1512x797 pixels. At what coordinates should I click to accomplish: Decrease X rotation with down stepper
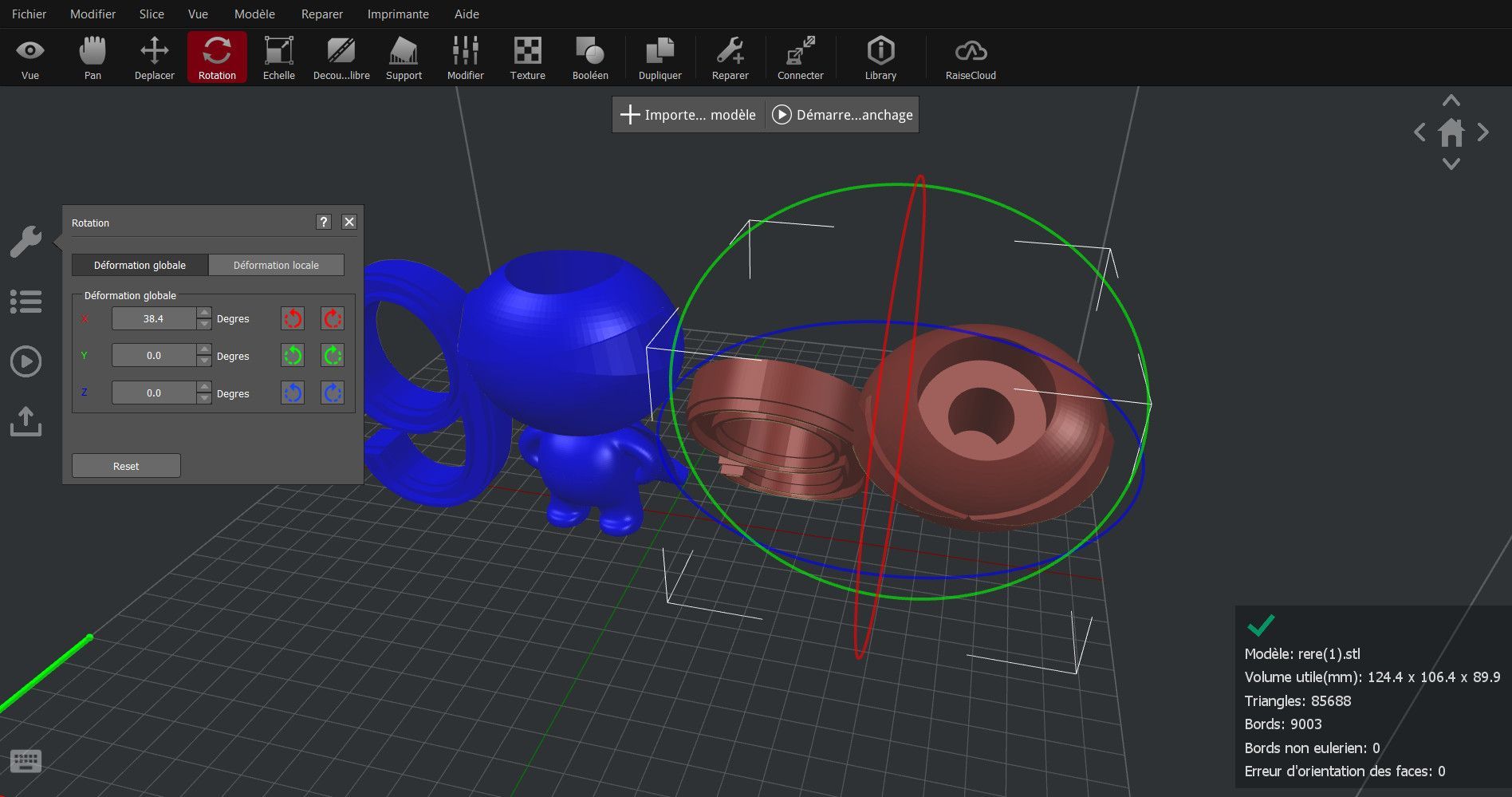pyautogui.click(x=204, y=324)
